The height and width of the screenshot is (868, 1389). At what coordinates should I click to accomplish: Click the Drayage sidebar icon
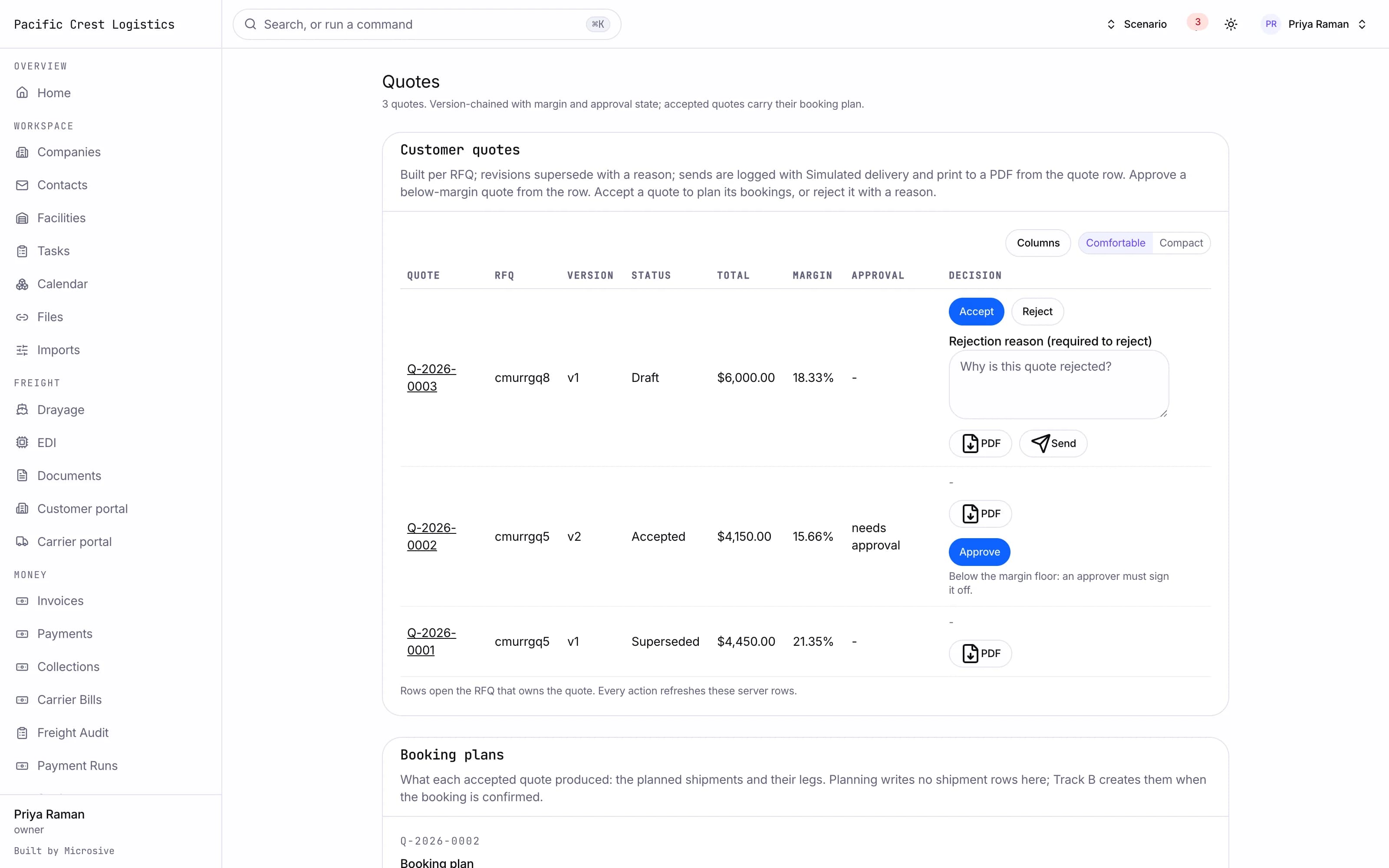pos(22,410)
